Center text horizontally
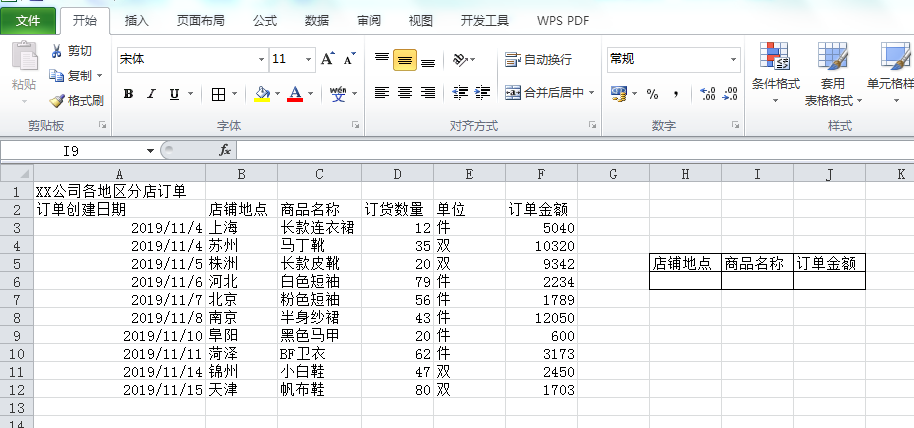 (405, 93)
